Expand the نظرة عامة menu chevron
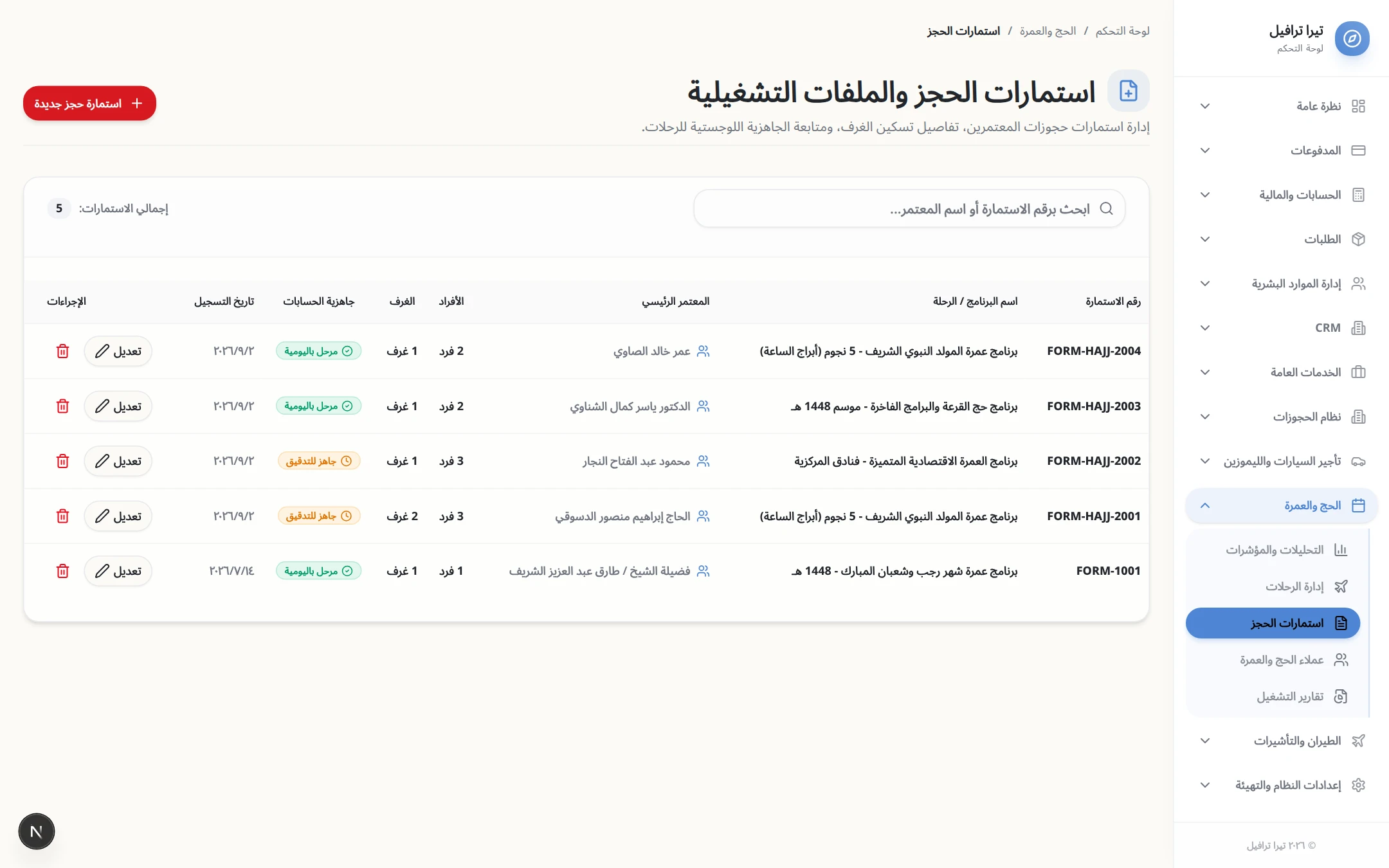 [1205, 106]
